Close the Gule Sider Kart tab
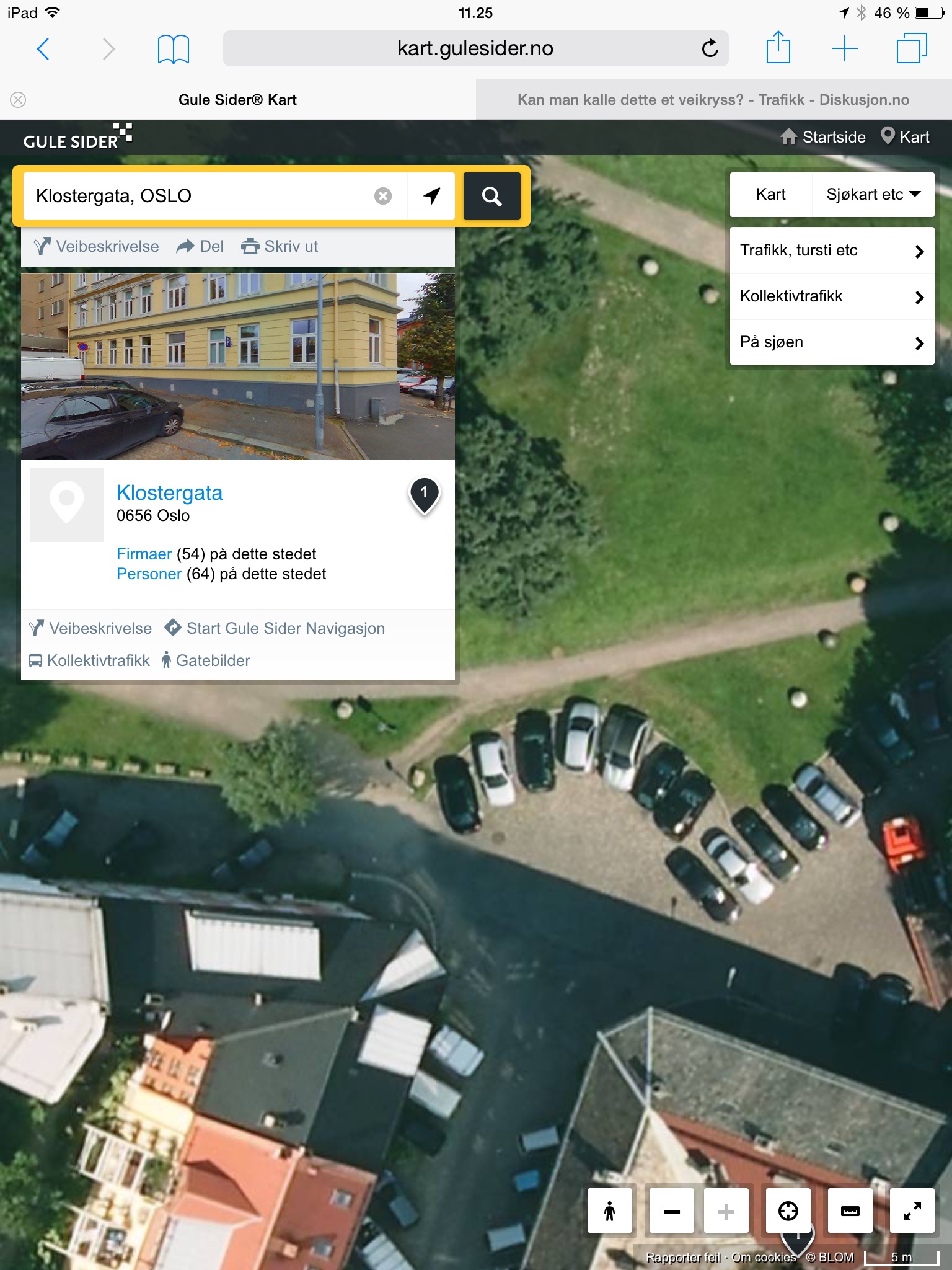 click(x=18, y=100)
